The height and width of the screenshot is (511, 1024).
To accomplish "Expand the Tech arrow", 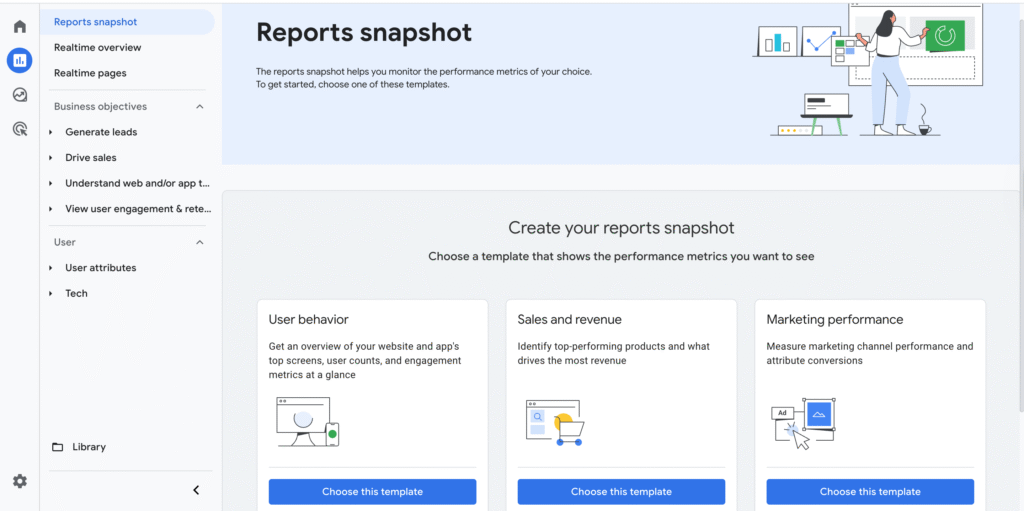I will click(51, 294).
